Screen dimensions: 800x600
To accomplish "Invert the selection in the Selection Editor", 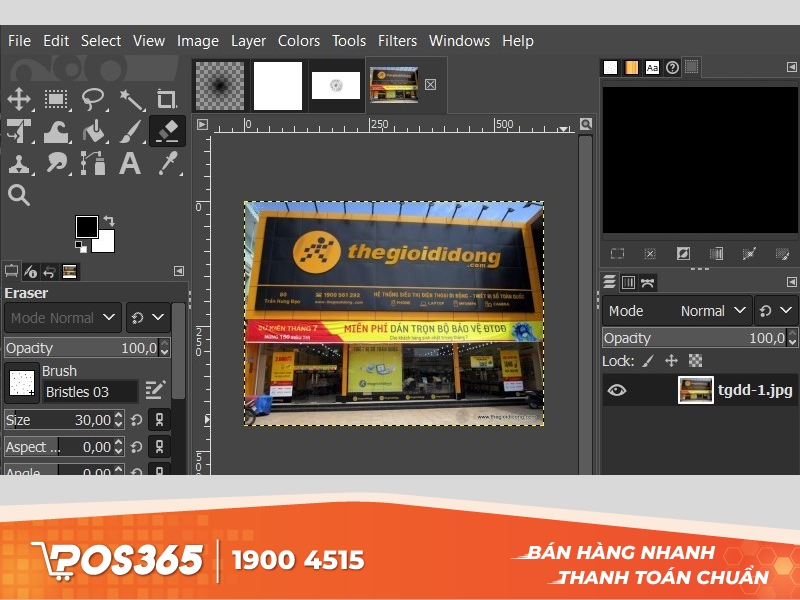I will coord(683,254).
